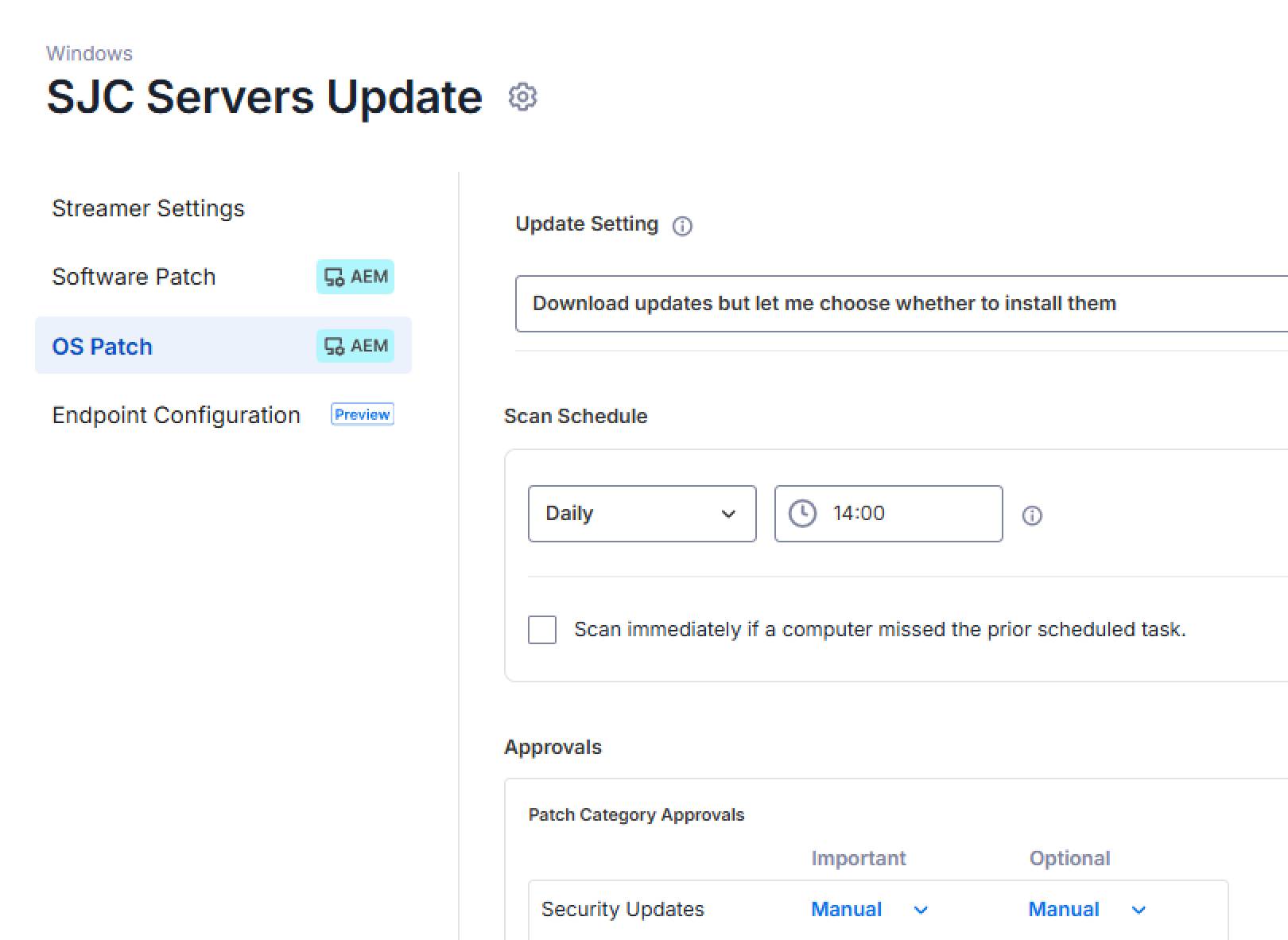
Task: Click the info icon beside scan time
Action: [1032, 515]
